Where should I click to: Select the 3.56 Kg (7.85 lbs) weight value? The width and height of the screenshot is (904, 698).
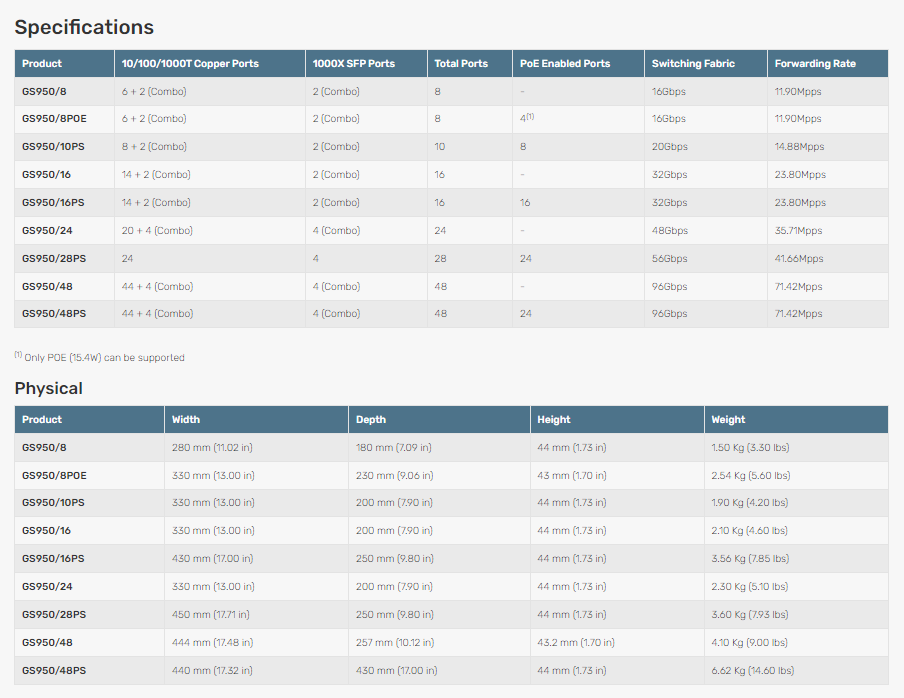point(750,559)
